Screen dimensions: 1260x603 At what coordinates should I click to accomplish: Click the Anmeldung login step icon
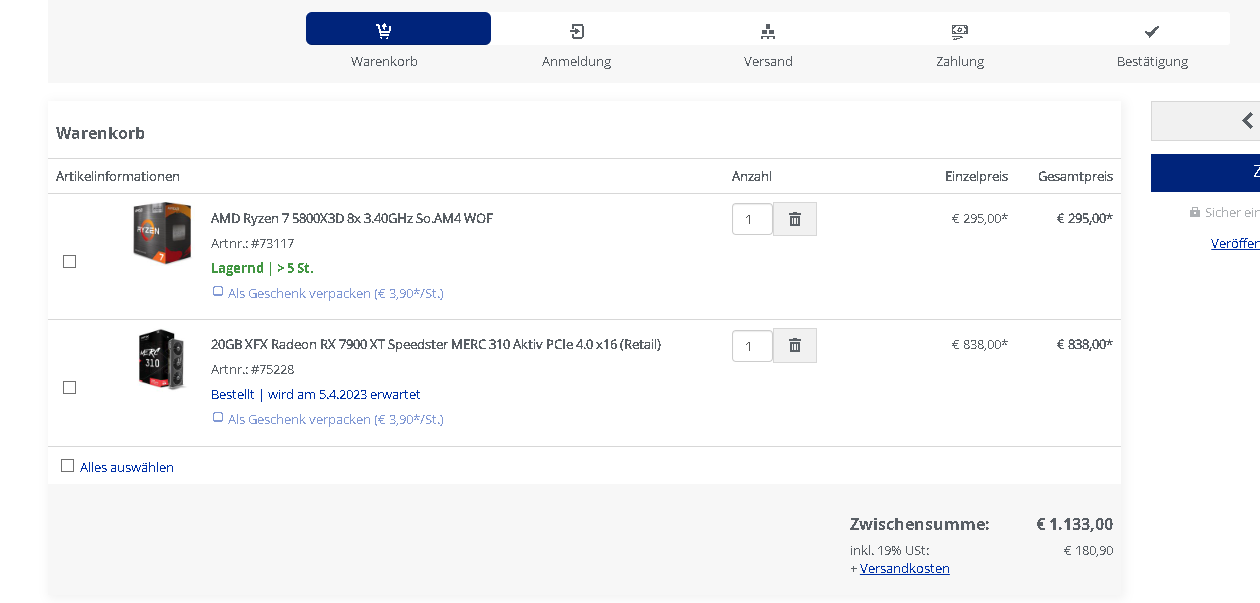(x=577, y=31)
